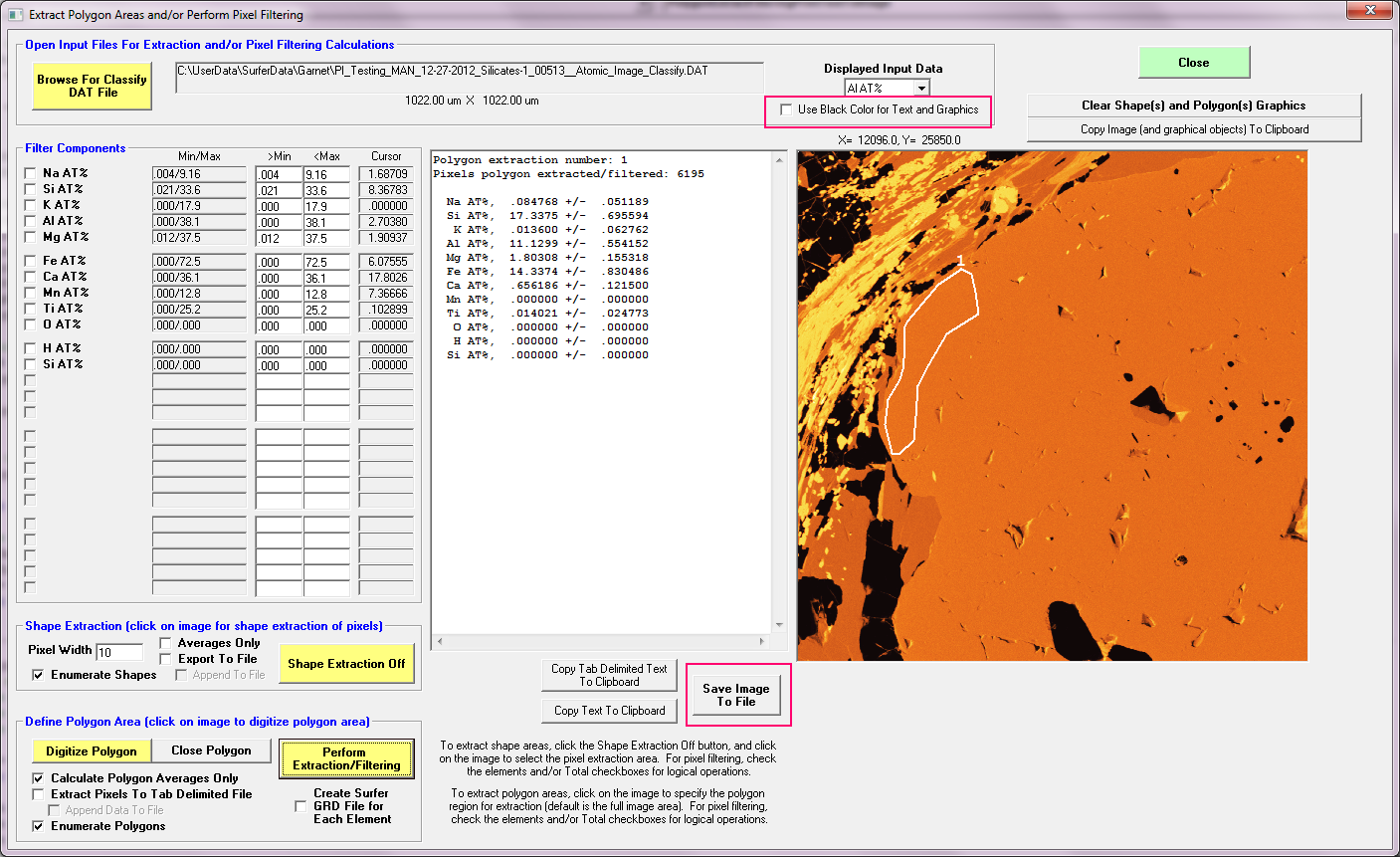The width and height of the screenshot is (1400, 857).
Task: Toggle the Shape Extraction Off button
Action: click(x=346, y=664)
